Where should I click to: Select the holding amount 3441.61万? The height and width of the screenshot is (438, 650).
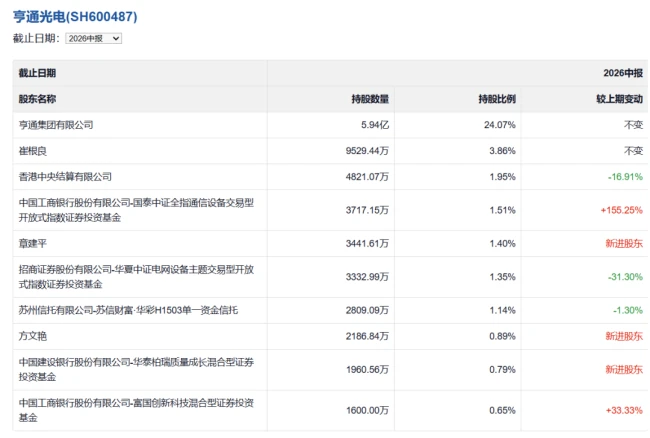pos(367,243)
